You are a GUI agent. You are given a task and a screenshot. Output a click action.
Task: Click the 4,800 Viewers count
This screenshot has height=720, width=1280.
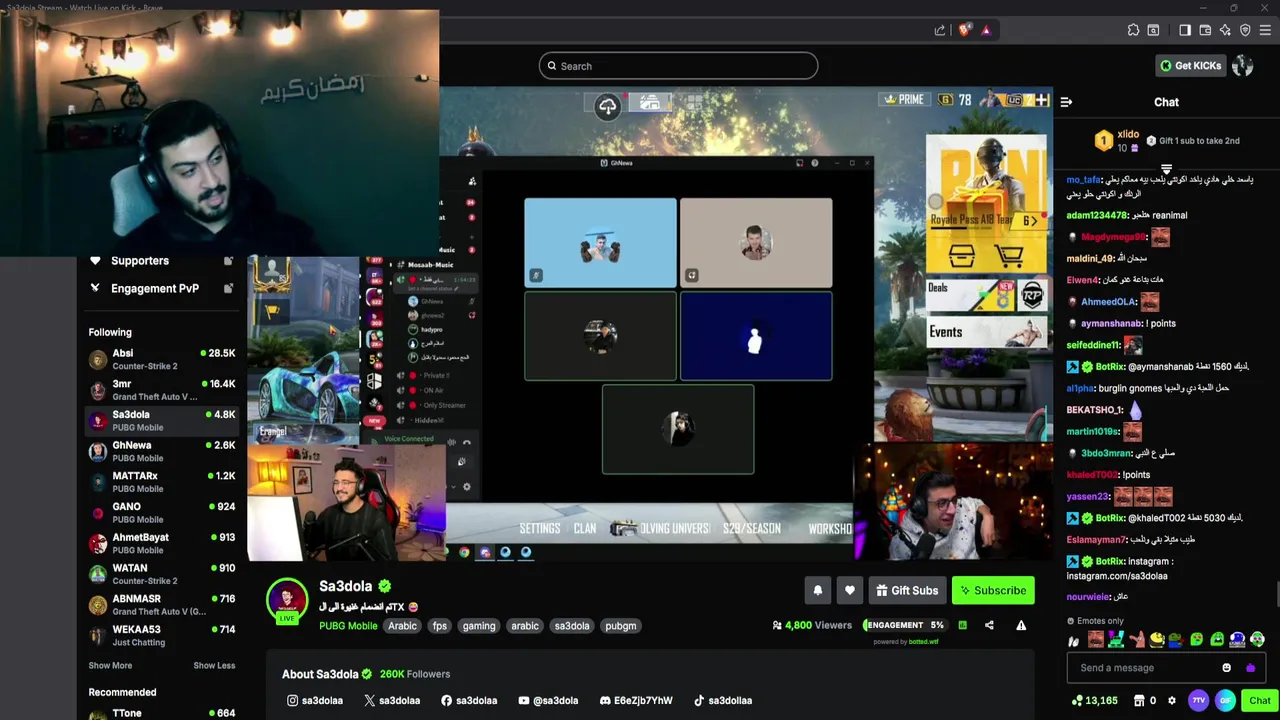tap(812, 625)
